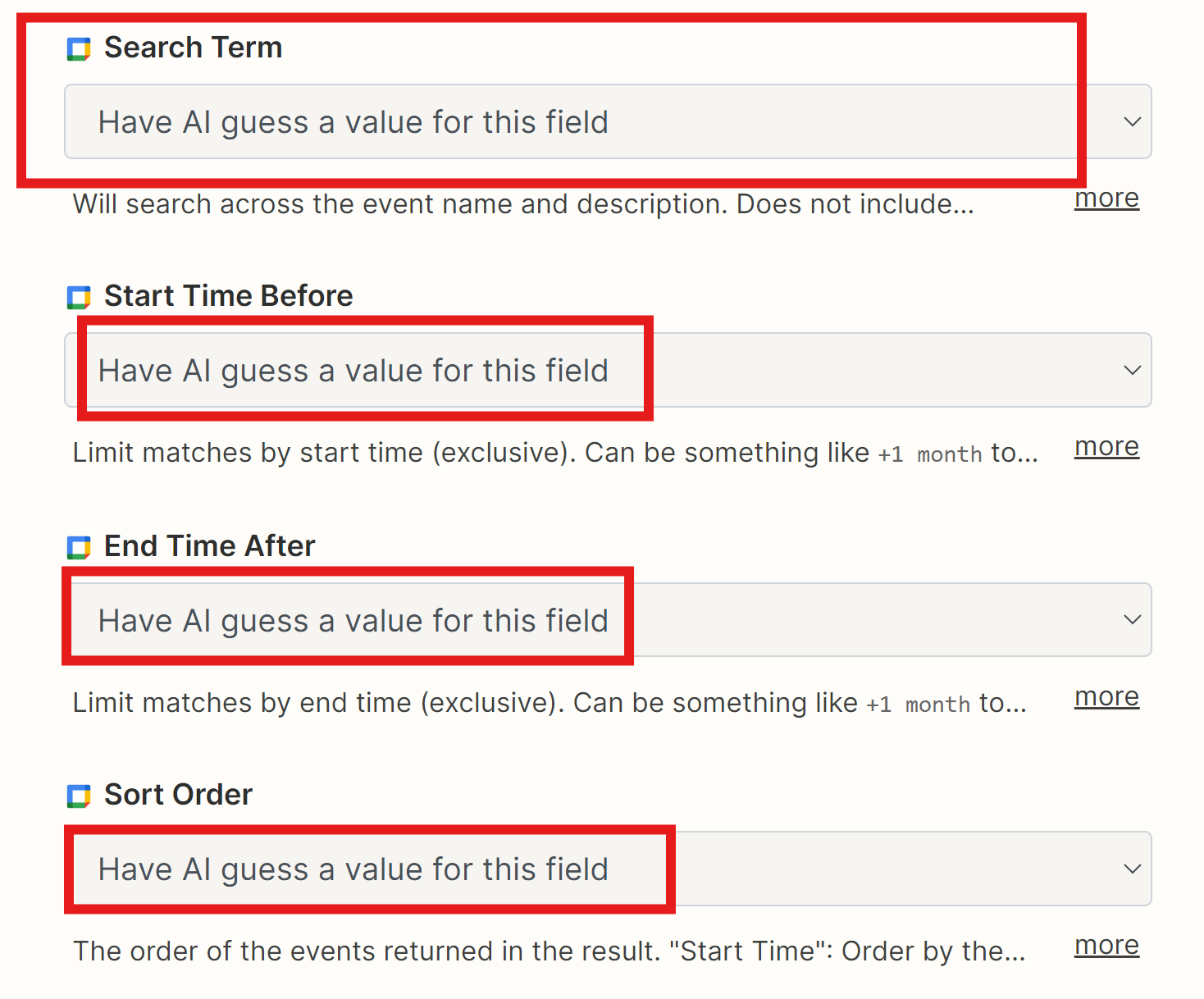Open the End Time After dropdown chevron
The height and width of the screenshot is (999, 1204).
click(x=1132, y=620)
